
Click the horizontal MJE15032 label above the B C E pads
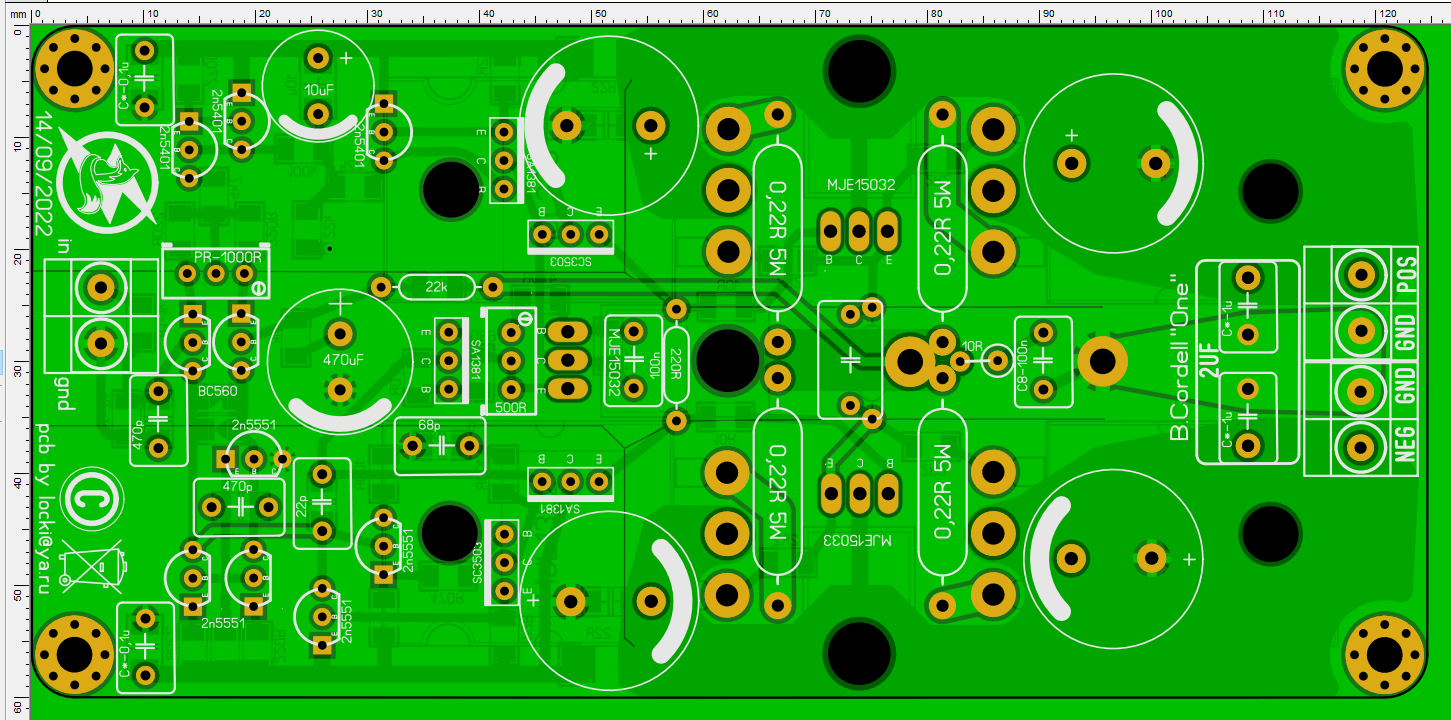[860, 186]
